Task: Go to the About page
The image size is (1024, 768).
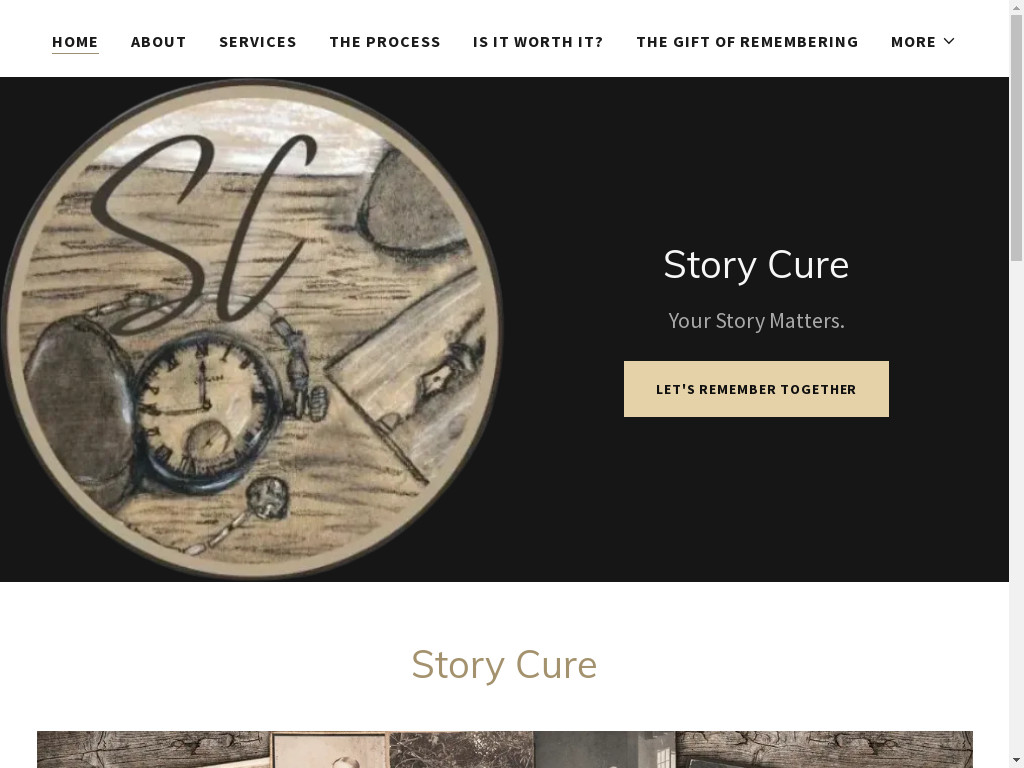Action: (x=159, y=42)
